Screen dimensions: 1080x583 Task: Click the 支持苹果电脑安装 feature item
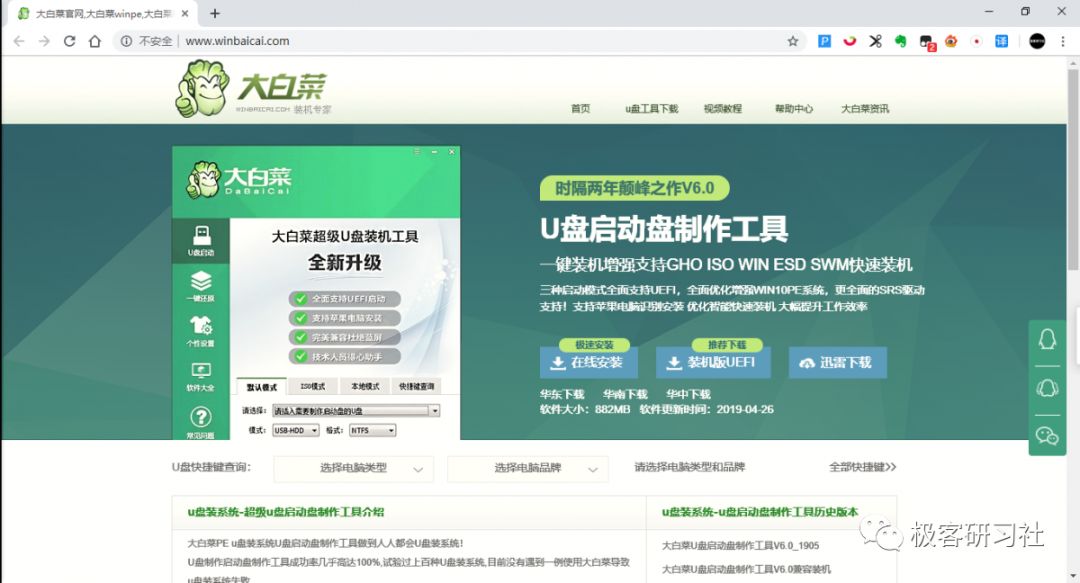[x=345, y=318]
